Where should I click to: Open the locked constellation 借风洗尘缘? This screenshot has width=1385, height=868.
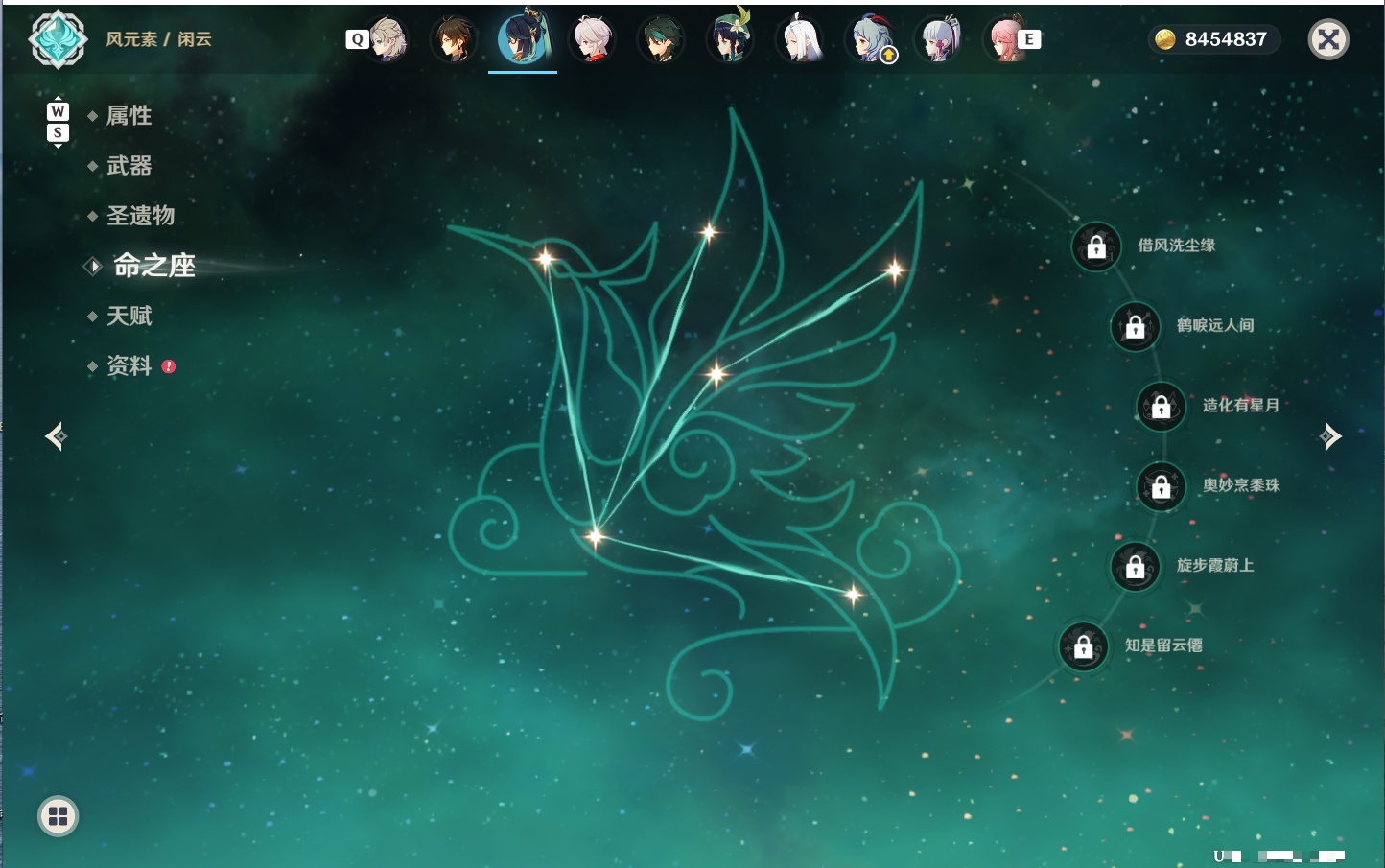coord(1096,246)
